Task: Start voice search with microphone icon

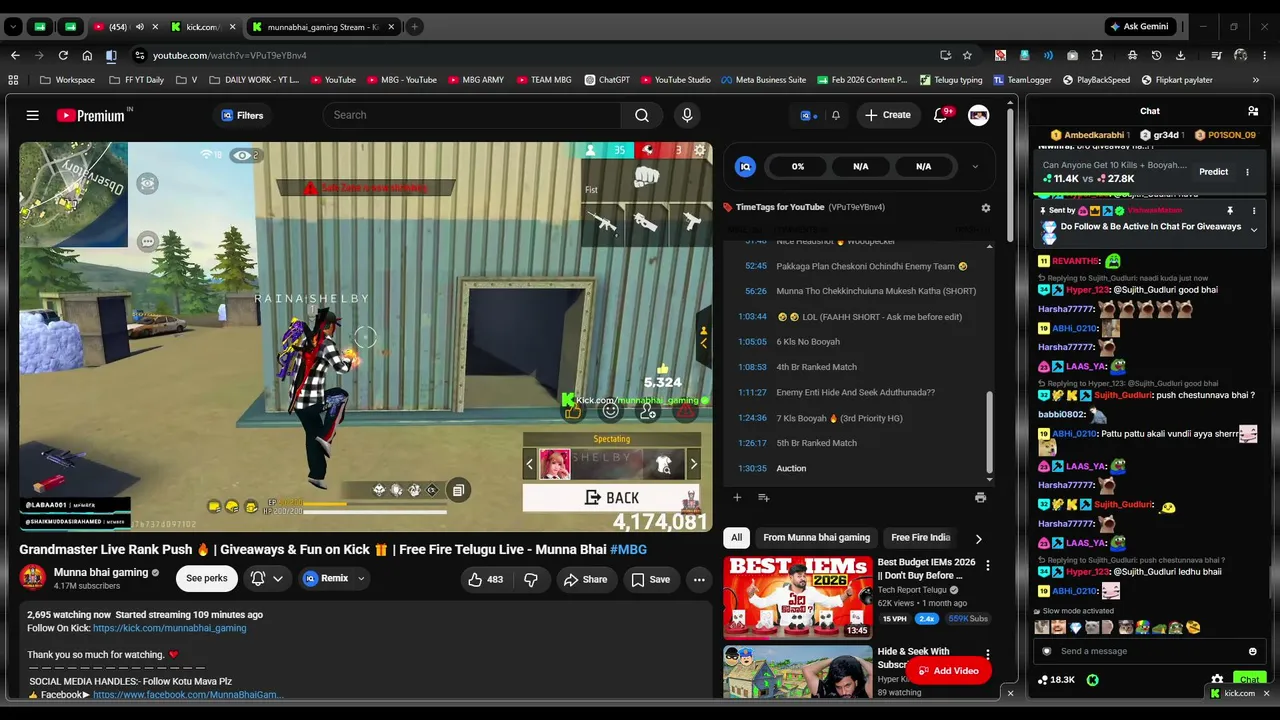Action: coord(686,115)
